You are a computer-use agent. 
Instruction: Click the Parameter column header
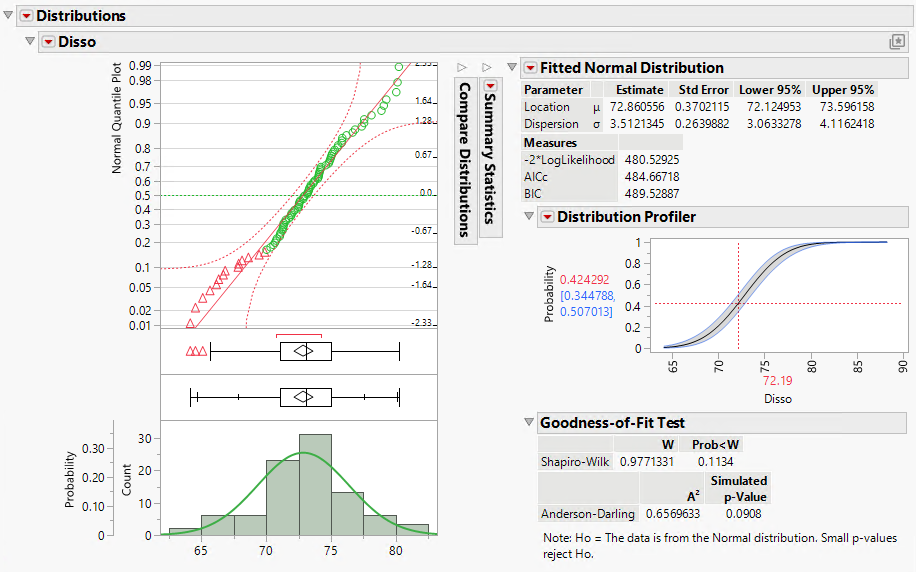tap(553, 90)
